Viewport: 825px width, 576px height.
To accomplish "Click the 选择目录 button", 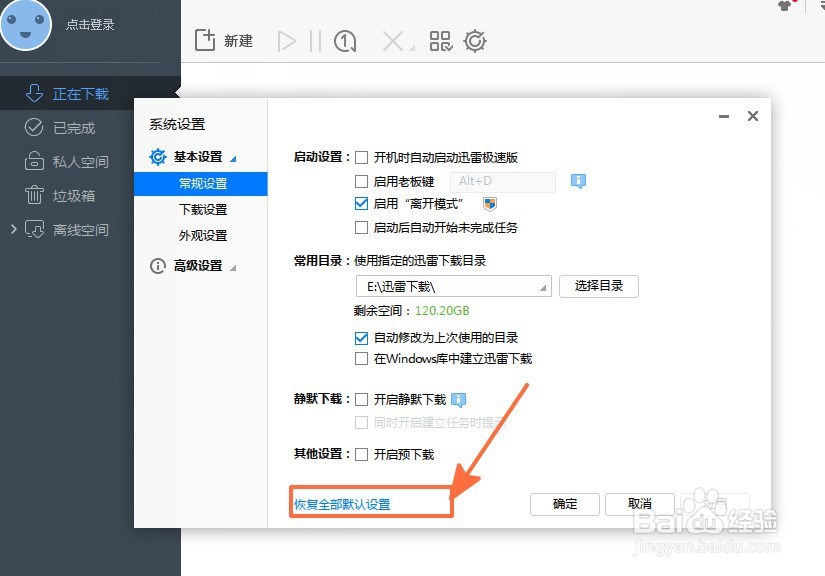I will [599, 286].
